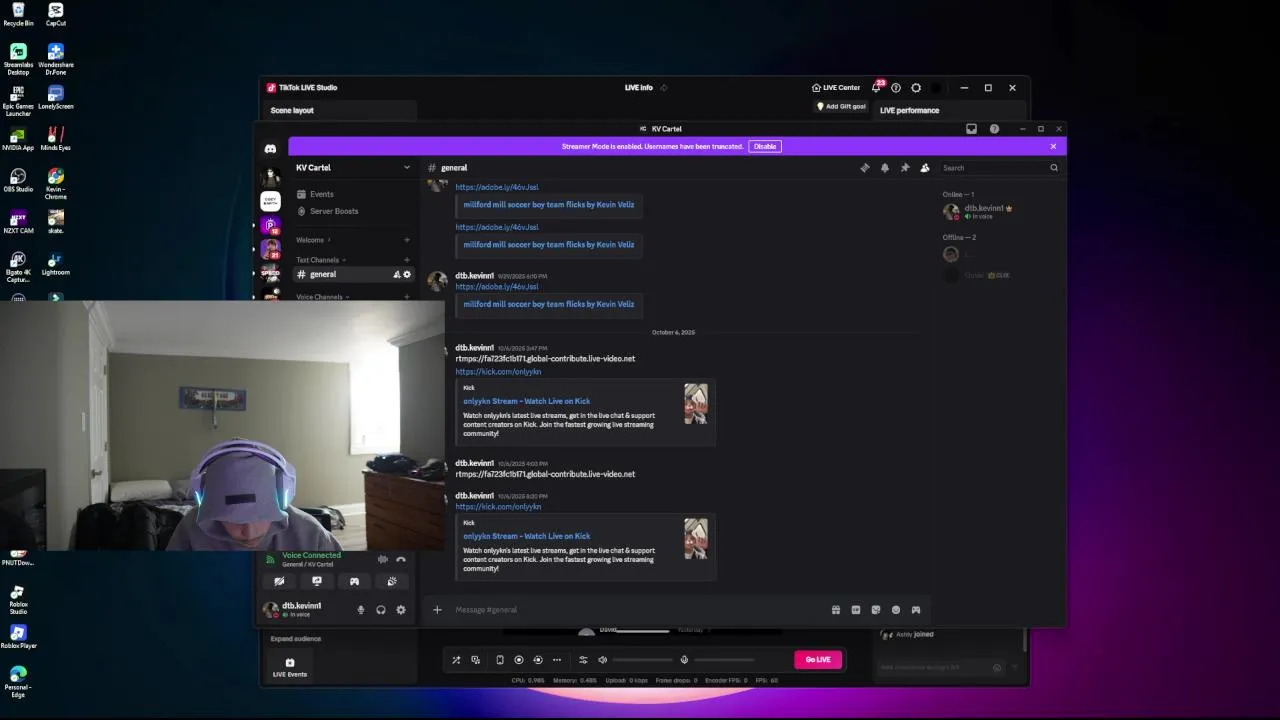Open the KV Cartel server dropdown
The height and width of the screenshot is (720, 1280).
pyautogui.click(x=352, y=168)
